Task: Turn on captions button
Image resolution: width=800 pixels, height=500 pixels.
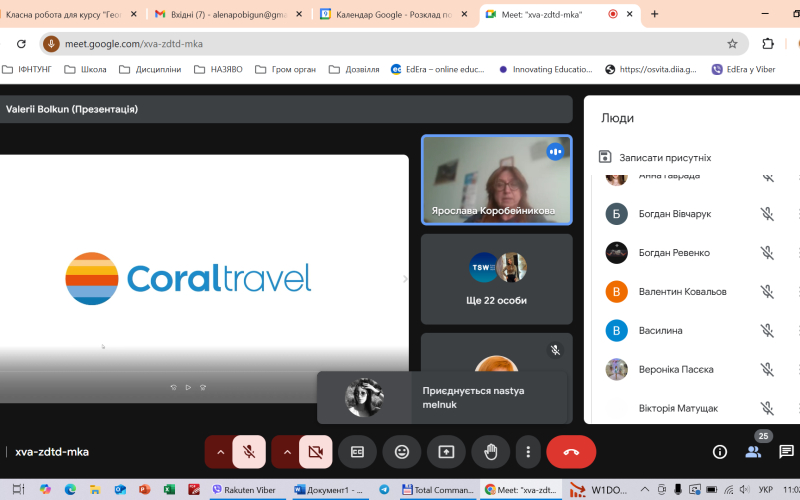Action: (357, 452)
